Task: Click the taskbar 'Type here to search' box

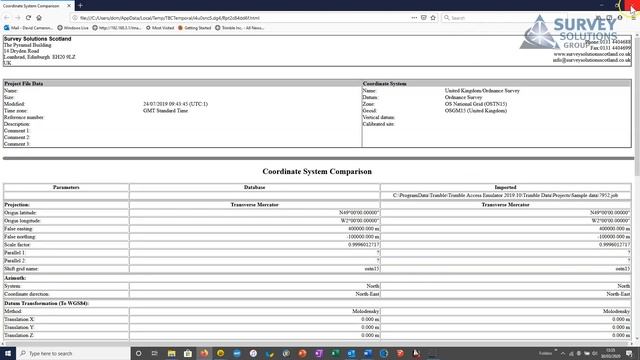Action: point(73,353)
